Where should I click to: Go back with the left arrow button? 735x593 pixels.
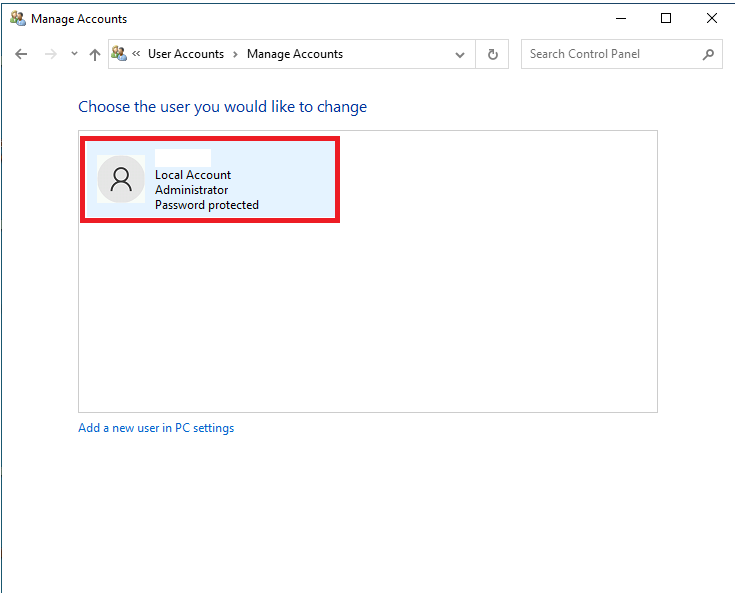21,54
